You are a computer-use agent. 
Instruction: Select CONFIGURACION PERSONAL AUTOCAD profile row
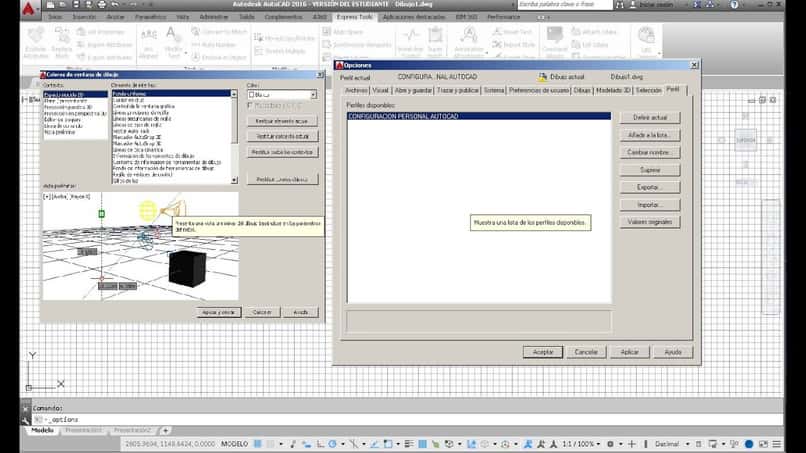[x=479, y=116]
